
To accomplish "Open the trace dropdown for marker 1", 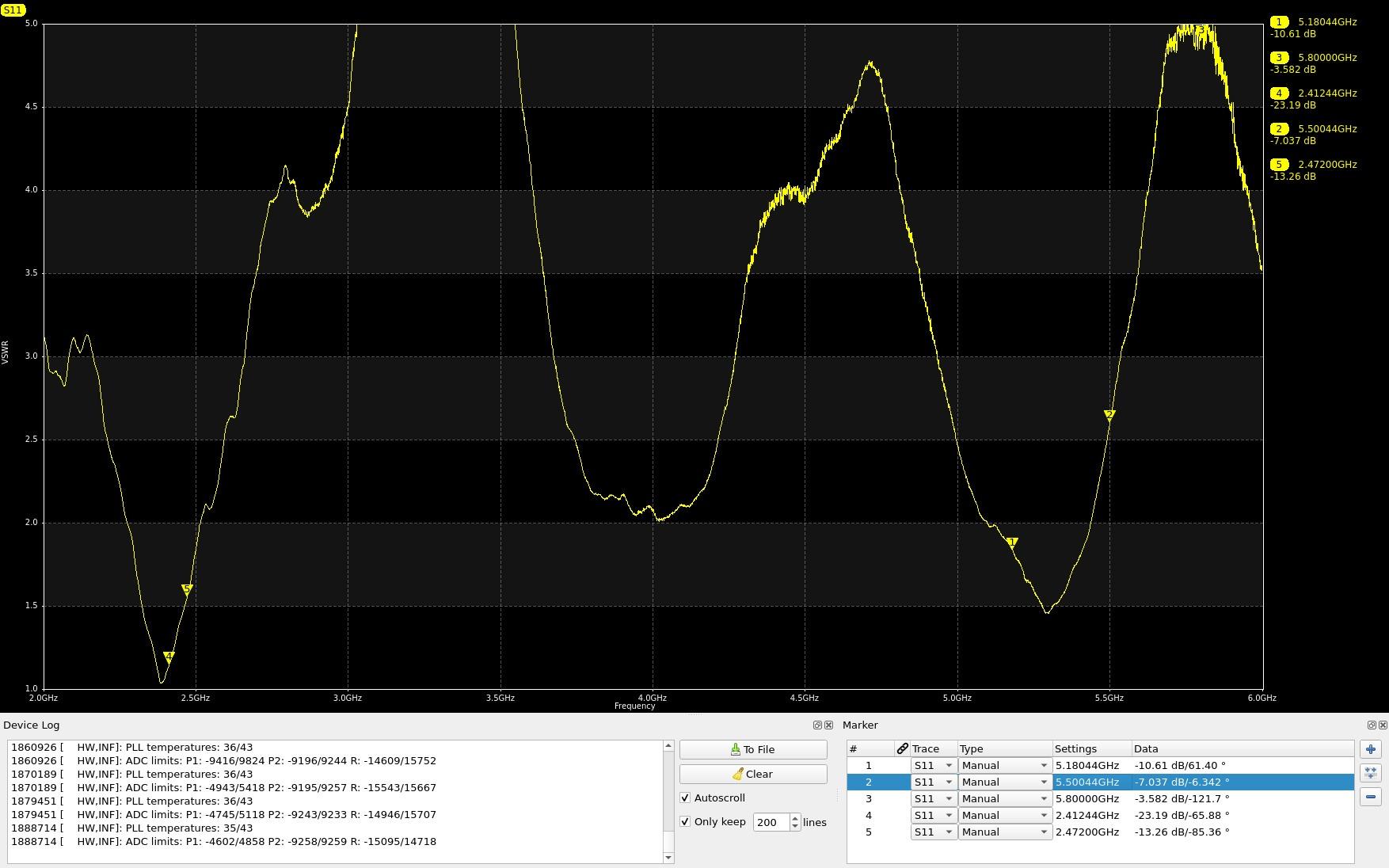I will 934,766.
